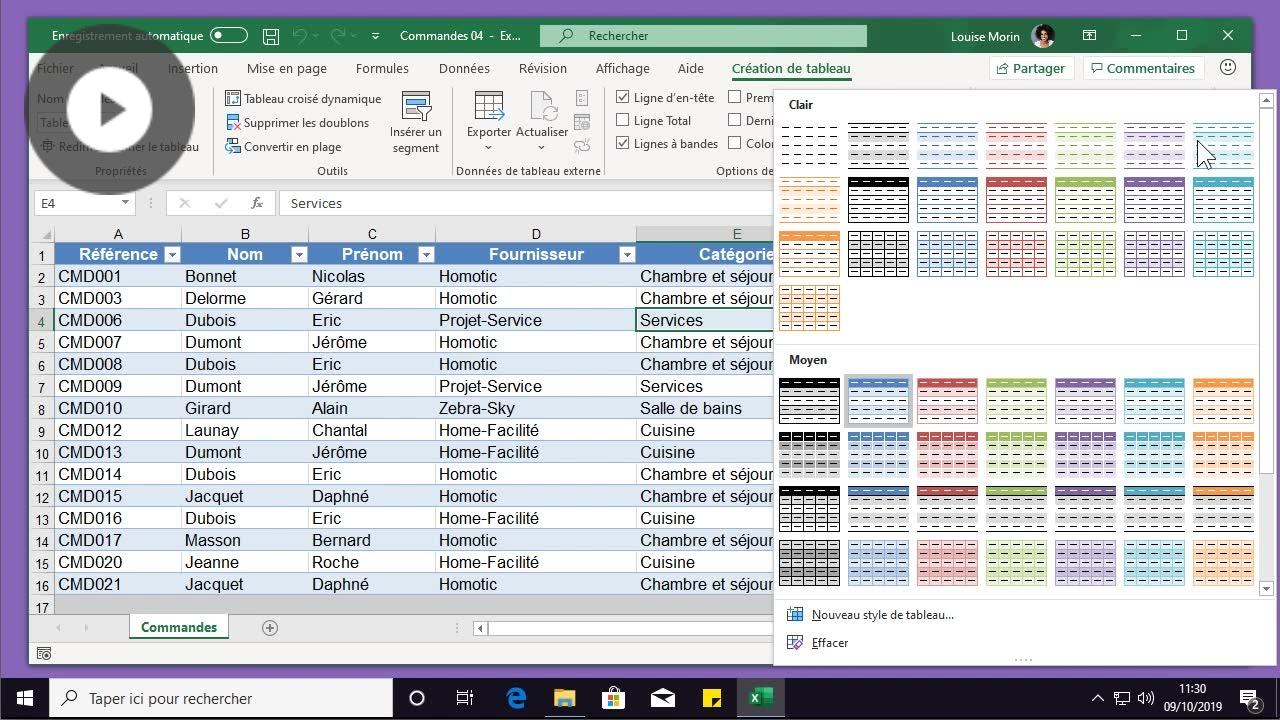
Task: Open filter dropdown for Référence column
Action: [x=171, y=255]
